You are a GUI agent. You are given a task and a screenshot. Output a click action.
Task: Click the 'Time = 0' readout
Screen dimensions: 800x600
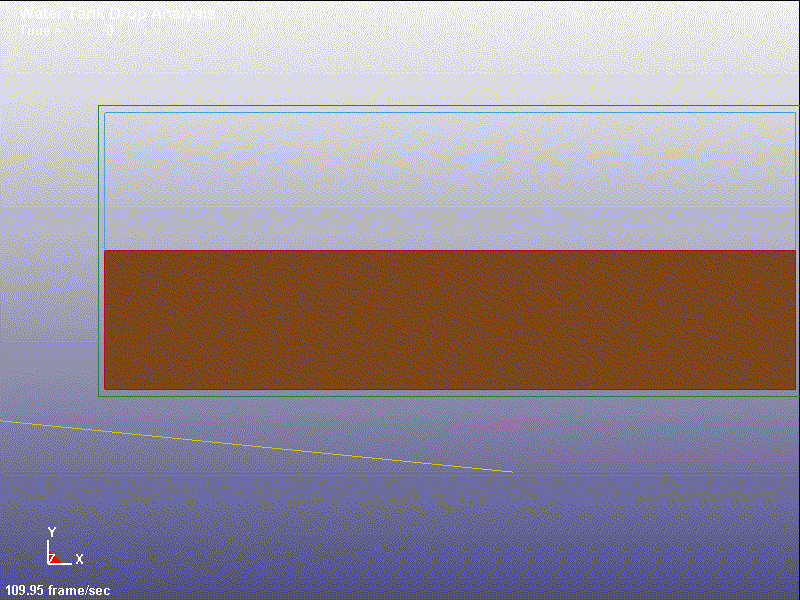(x=66, y=31)
